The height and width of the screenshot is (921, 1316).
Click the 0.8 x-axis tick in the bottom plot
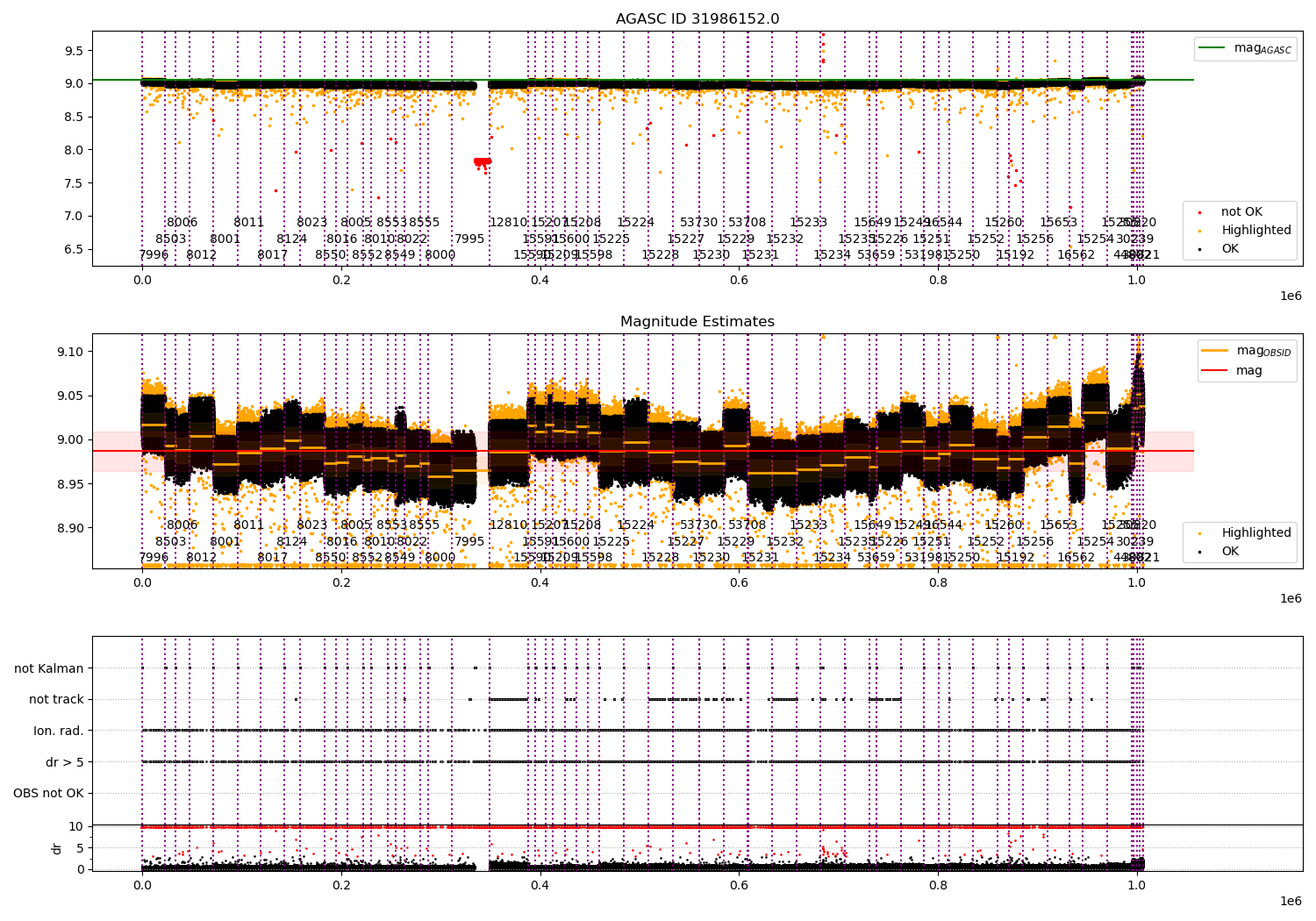point(938,885)
